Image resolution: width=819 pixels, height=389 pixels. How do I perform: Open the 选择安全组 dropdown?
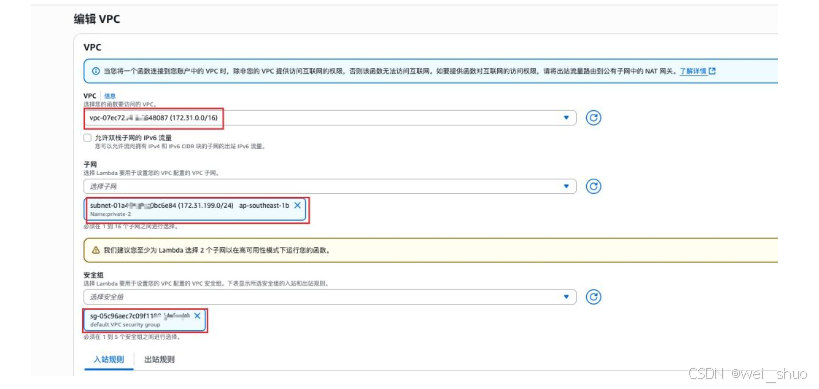330,297
